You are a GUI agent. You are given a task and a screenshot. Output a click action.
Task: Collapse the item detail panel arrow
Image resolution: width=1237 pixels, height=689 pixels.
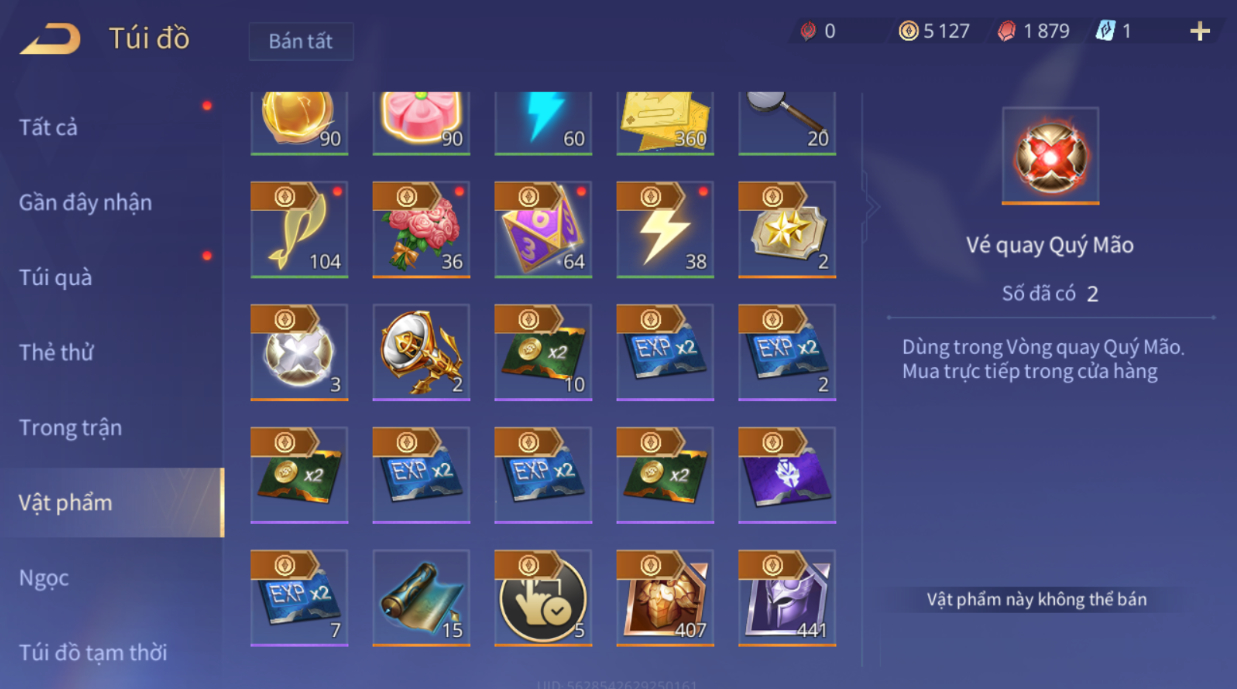(871, 207)
